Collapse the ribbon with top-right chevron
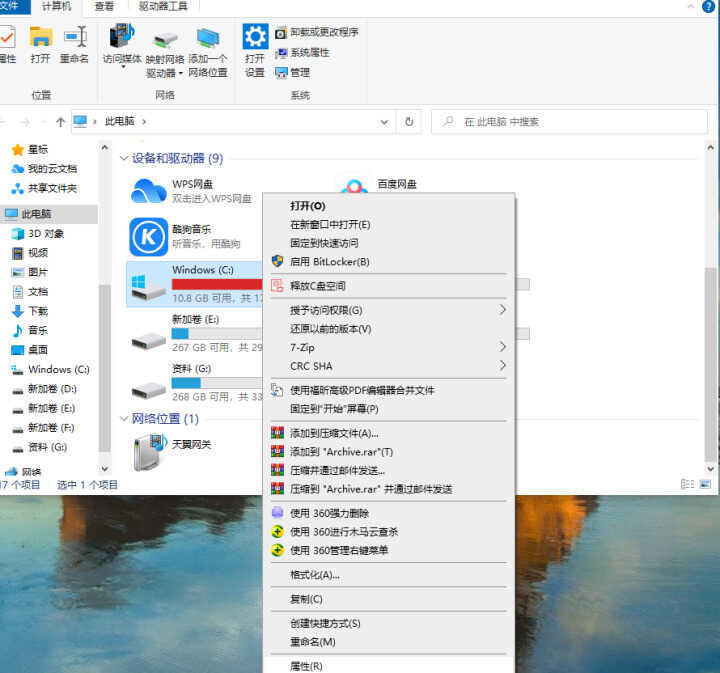720x673 pixels. (691, 6)
